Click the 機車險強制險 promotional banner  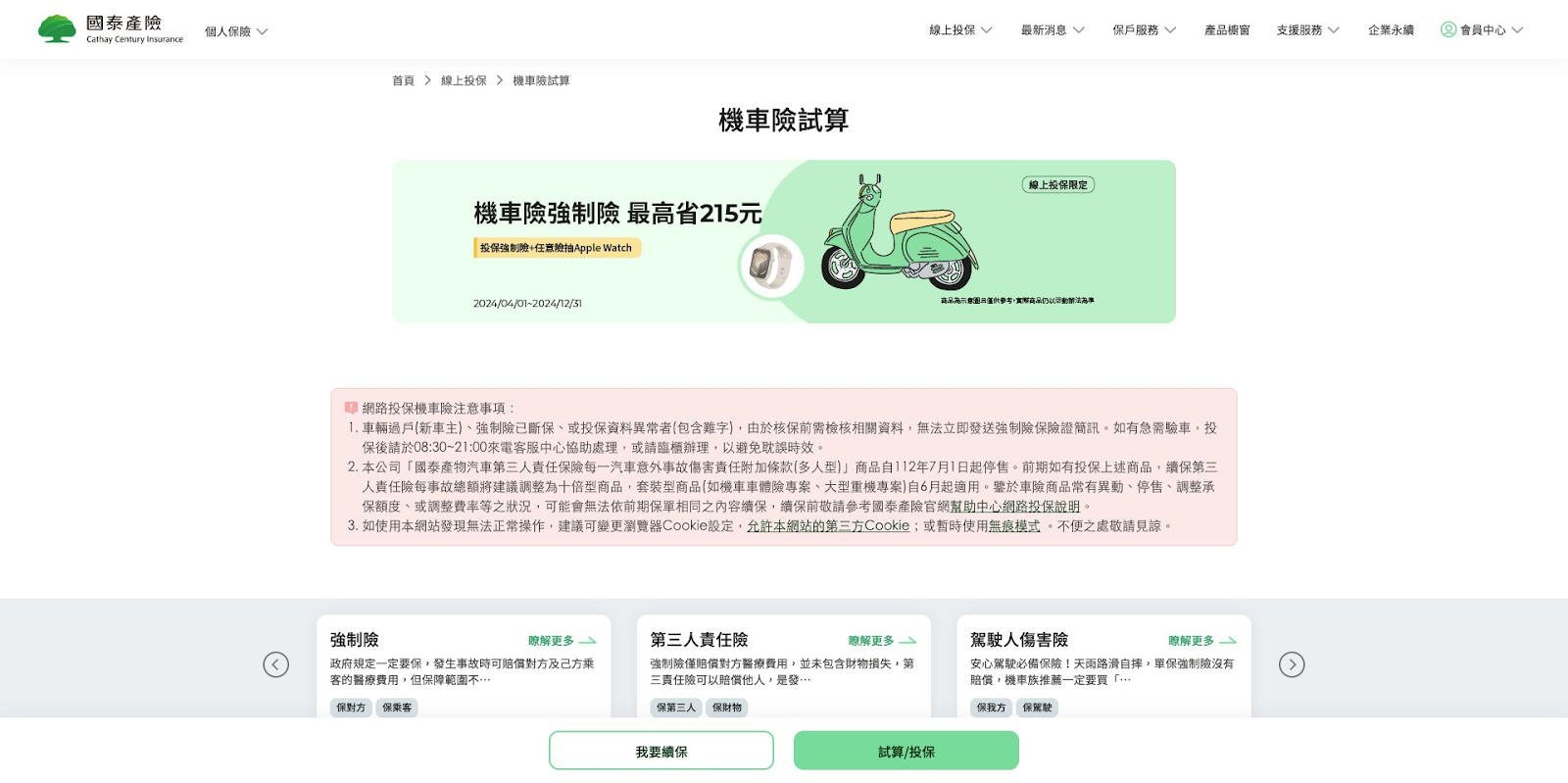(784, 242)
